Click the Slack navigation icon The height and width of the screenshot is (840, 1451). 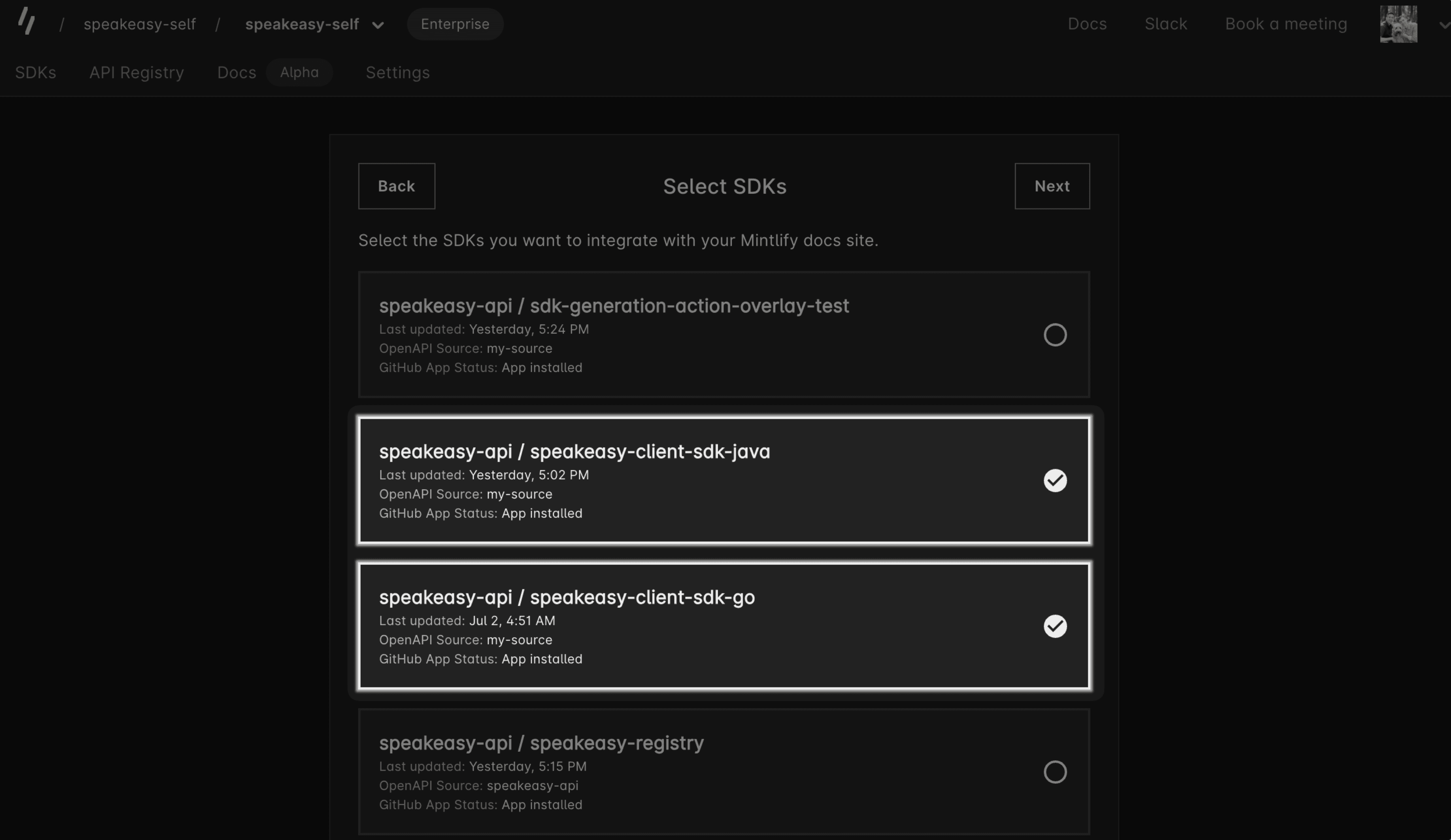click(x=1165, y=23)
